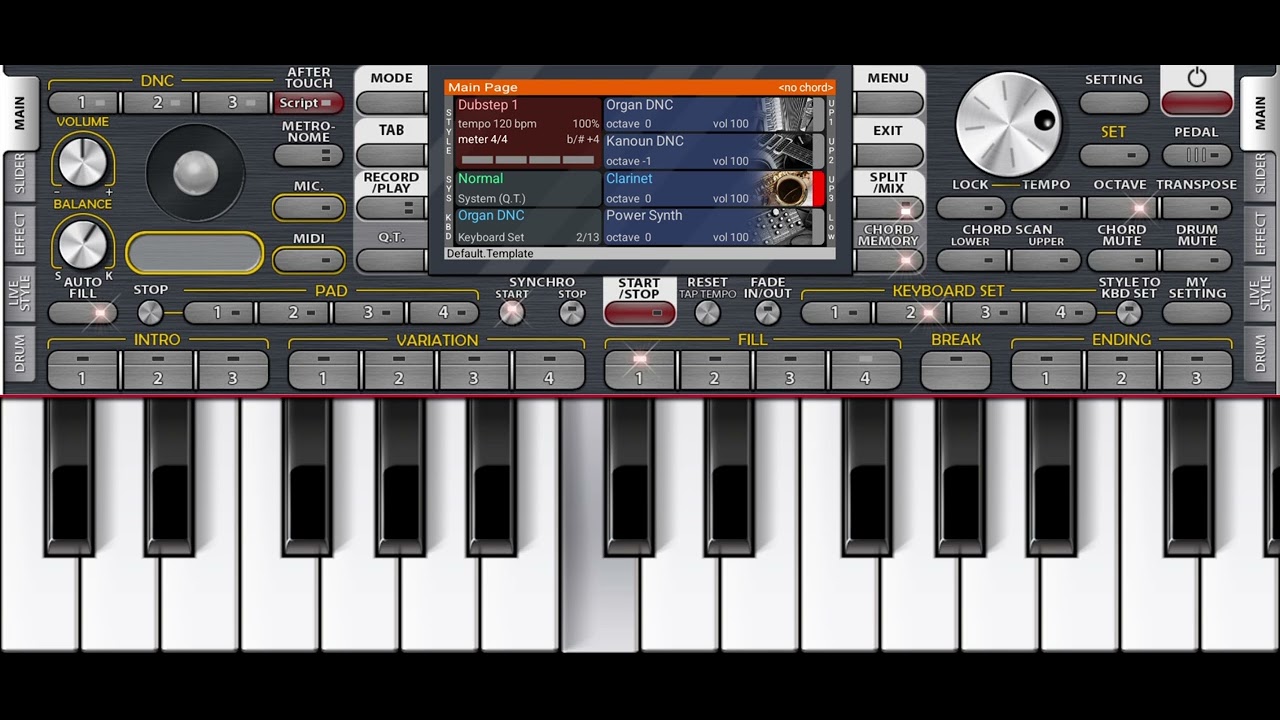This screenshot has height=720, width=1280.
Task: Click the pedal button icon
Action: [1197, 155]
